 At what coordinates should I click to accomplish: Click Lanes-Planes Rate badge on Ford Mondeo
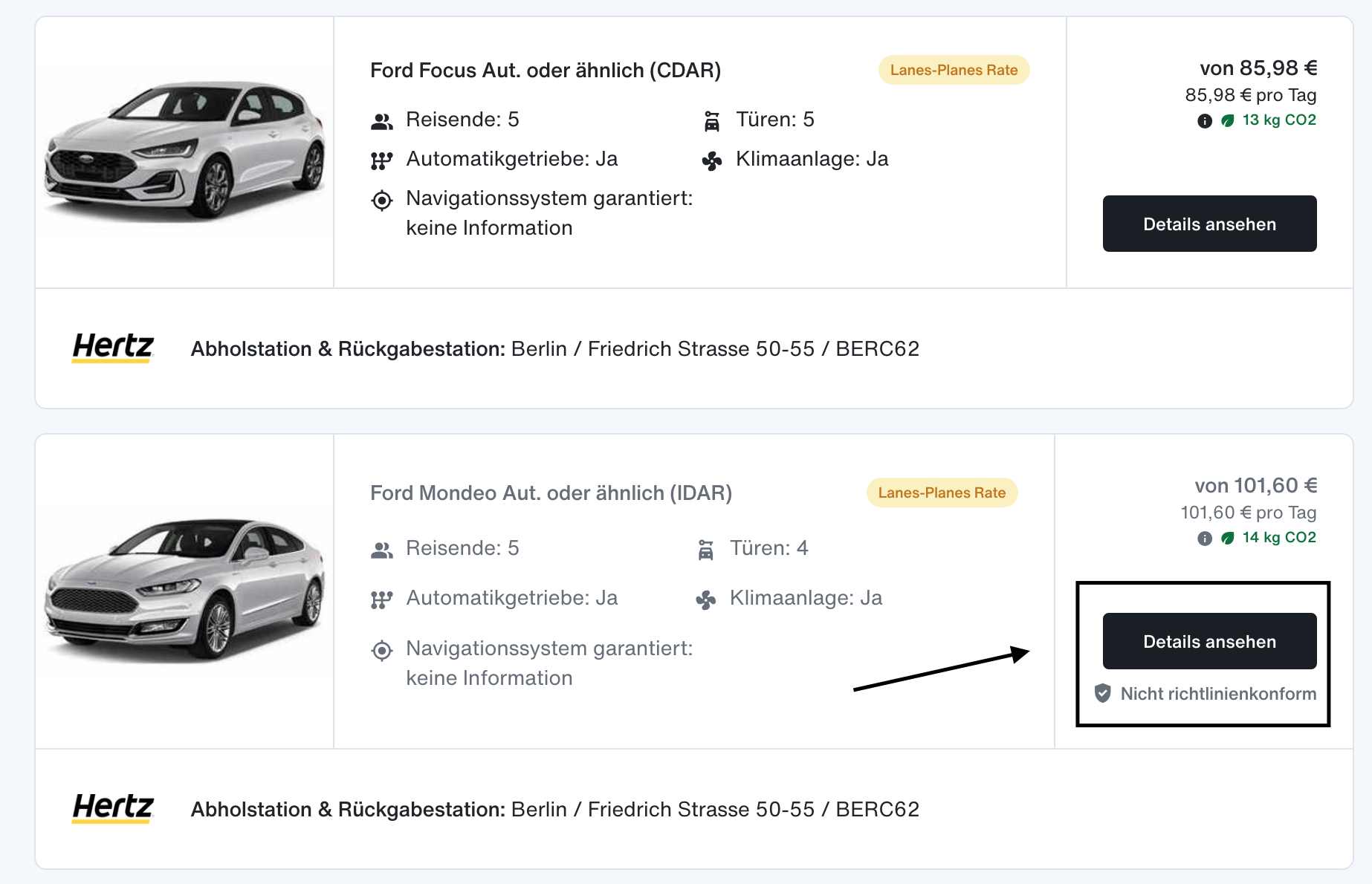(942, 493)
